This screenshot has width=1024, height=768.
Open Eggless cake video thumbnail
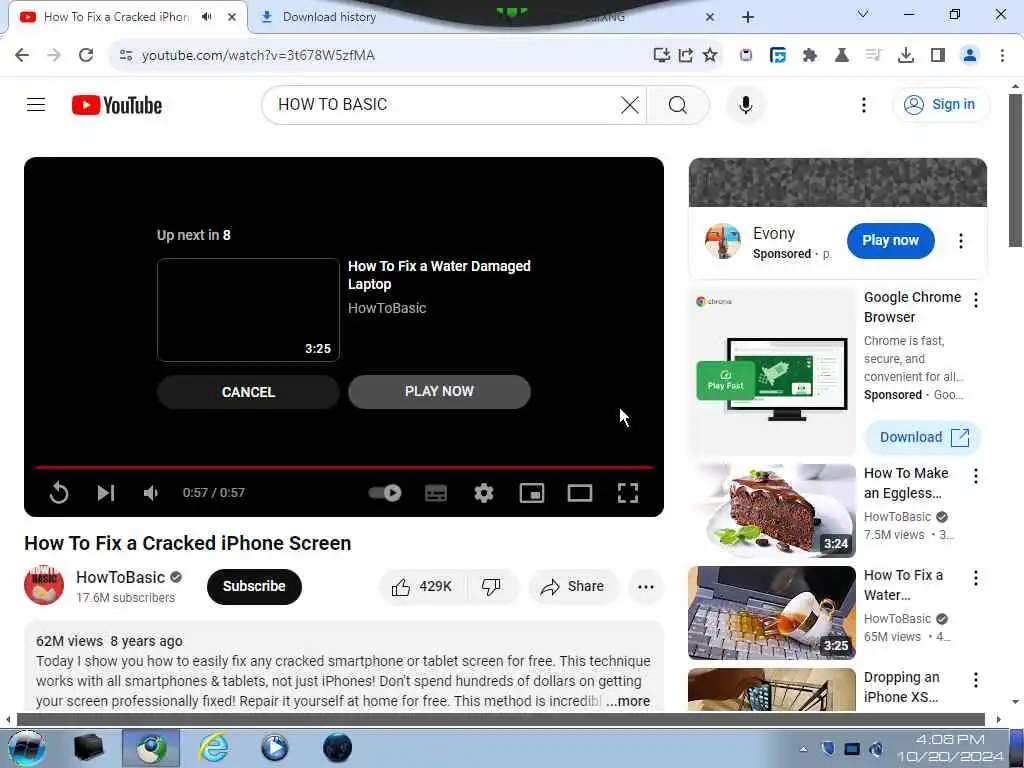click(772, 511)
